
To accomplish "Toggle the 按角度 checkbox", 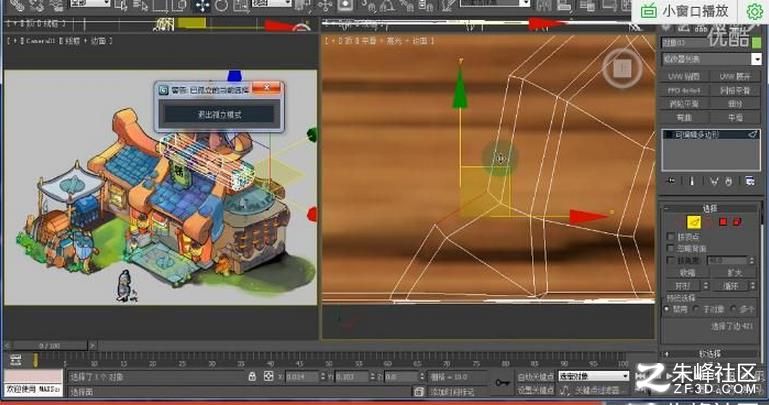I will pos(670,260).
